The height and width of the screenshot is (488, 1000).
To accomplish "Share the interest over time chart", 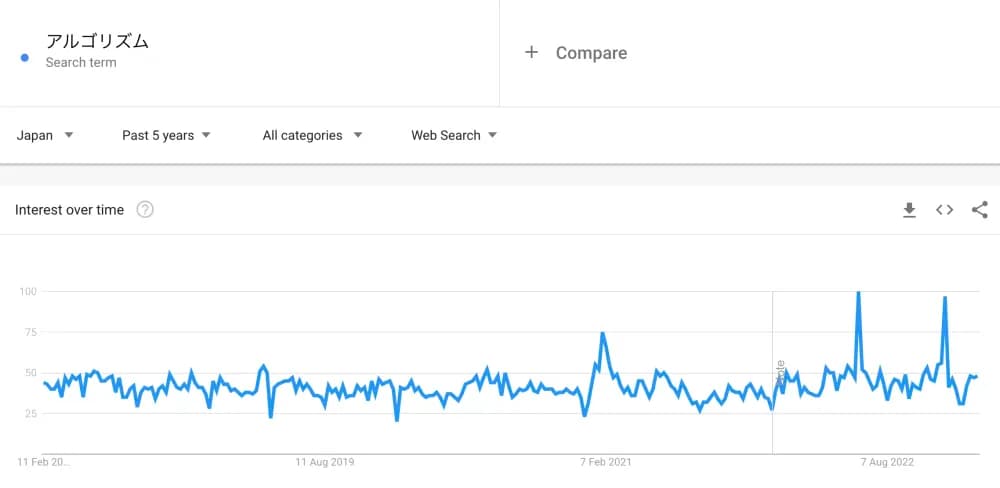I will tap(980, 210).
